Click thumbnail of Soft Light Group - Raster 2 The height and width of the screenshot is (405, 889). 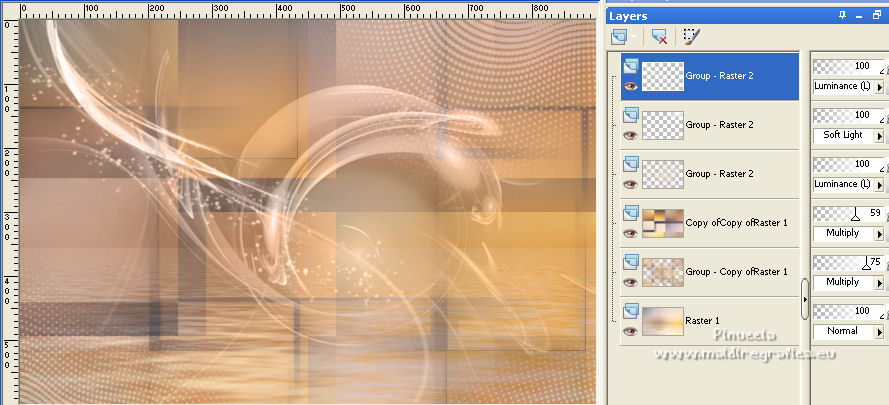point(663,125)
